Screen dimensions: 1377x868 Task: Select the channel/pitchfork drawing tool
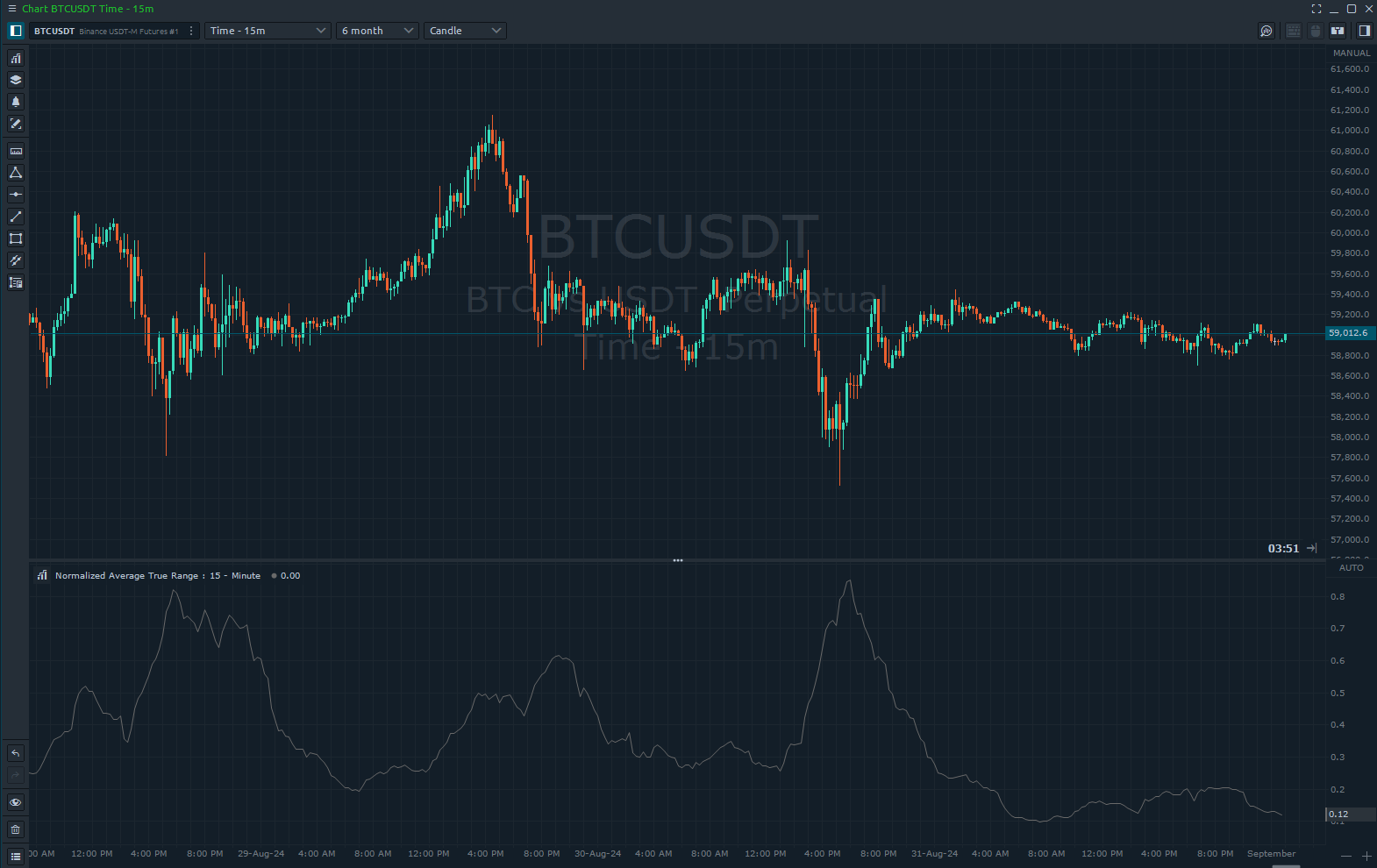(16, 260)
